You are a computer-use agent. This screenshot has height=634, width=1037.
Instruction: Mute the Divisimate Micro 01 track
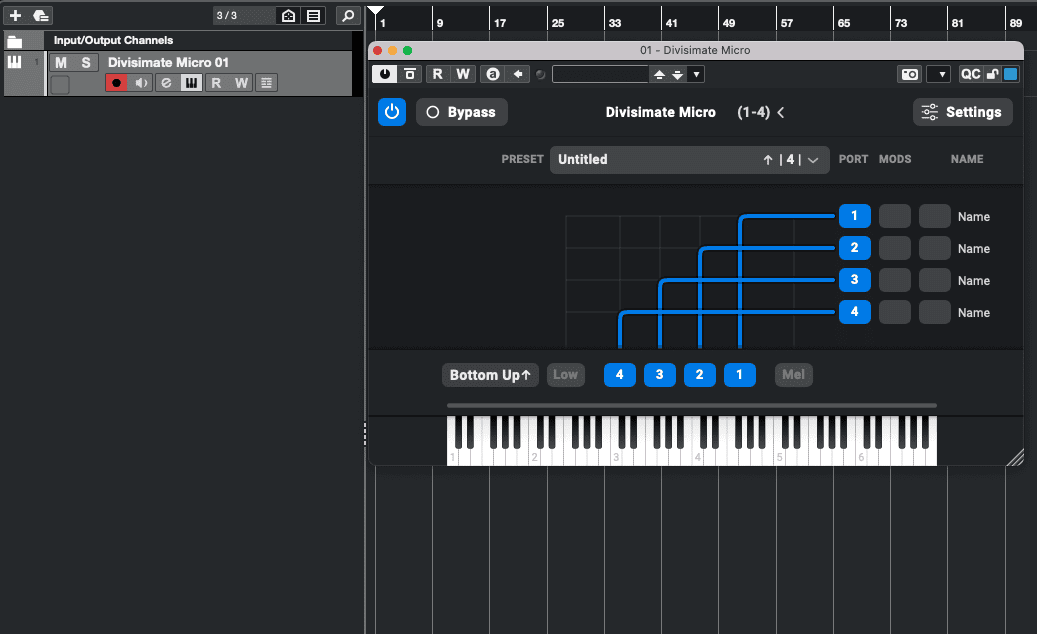[61, 63]
